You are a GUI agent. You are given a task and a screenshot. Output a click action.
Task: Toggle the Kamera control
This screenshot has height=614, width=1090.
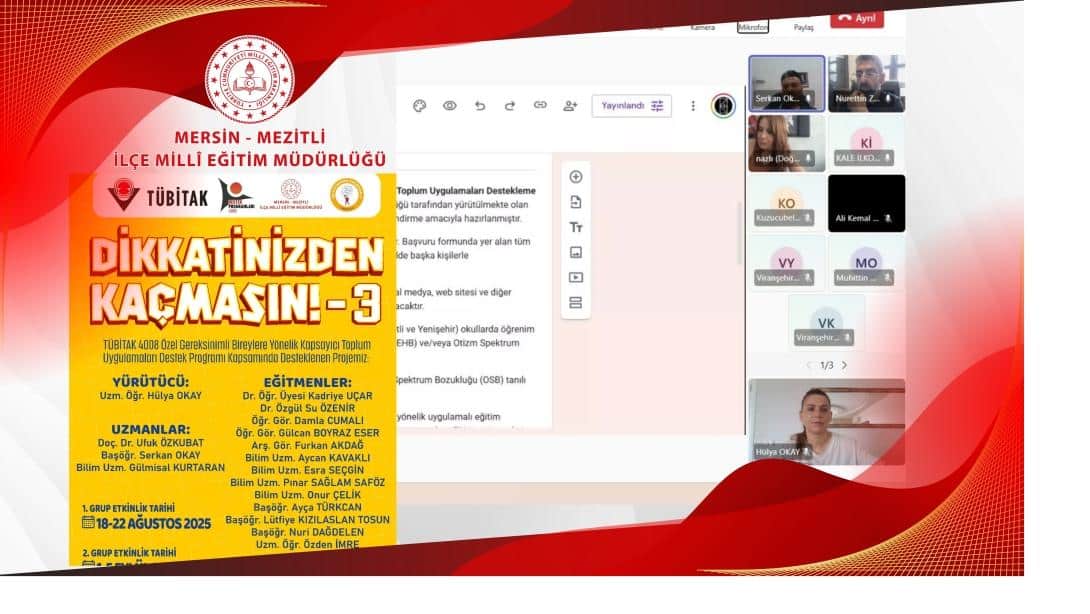click(702, 27)
